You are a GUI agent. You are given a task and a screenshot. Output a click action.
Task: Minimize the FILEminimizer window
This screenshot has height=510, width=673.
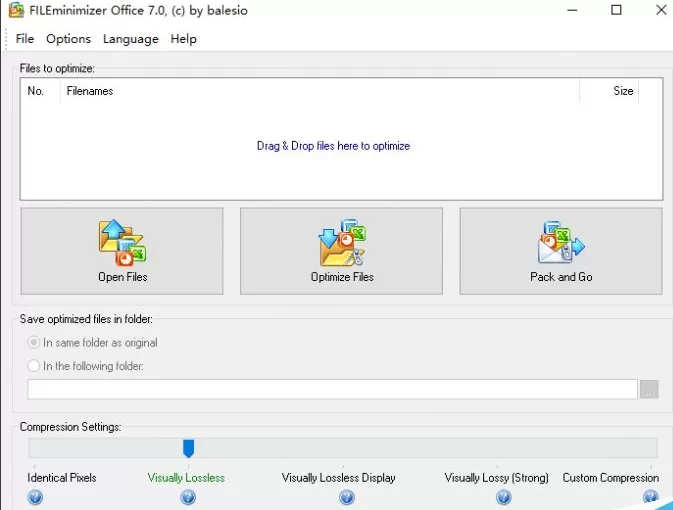pyautogui.click(x=572, y=10)
